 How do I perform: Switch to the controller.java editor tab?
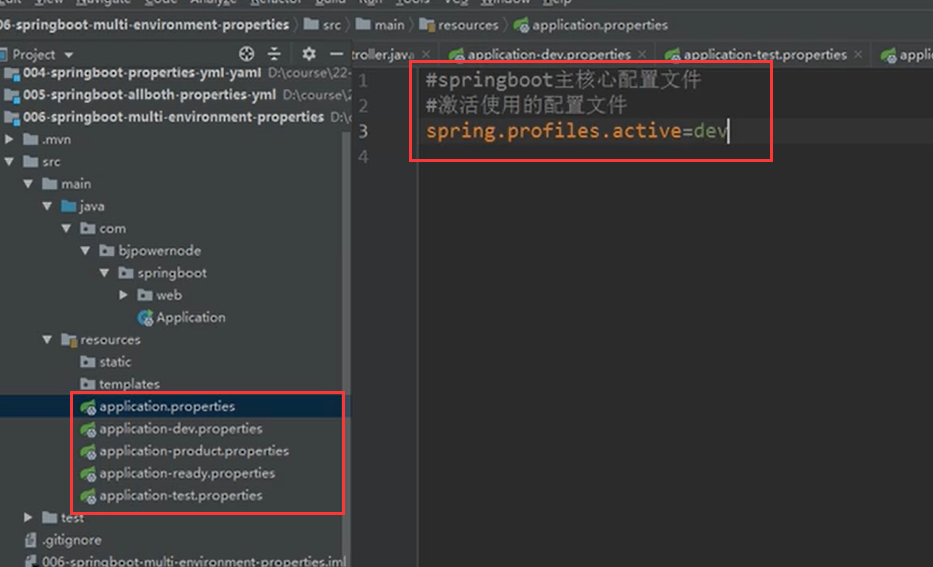(383, 55)
